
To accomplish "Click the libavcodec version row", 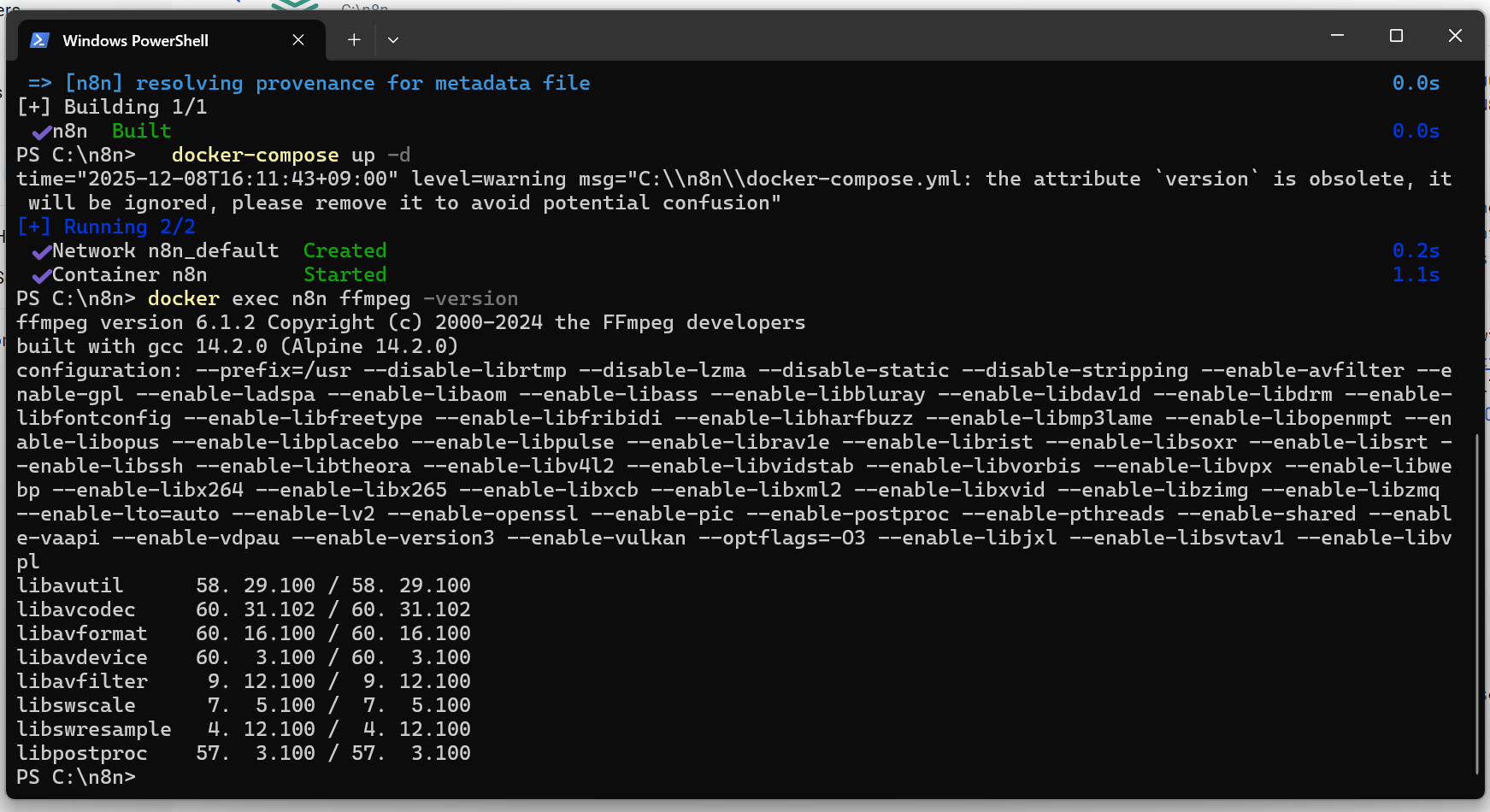I will 244,609.
